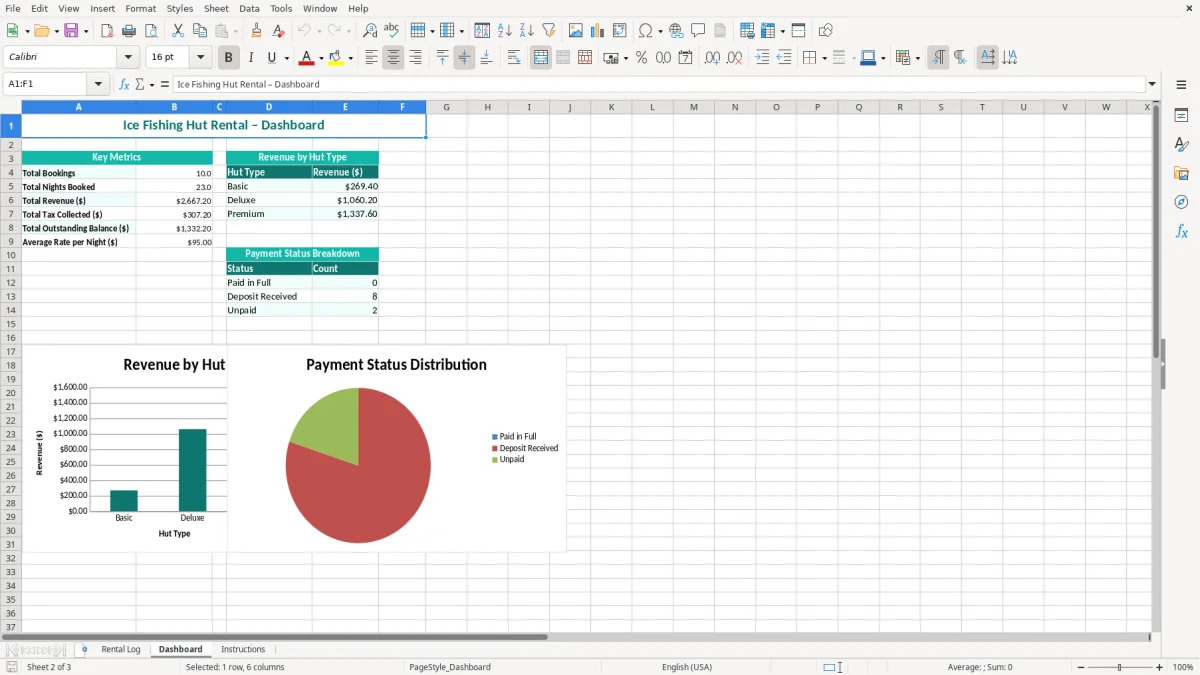Export directly as PDF
The height and width of the screenshot is (675, 1200).
click(107, 31)
